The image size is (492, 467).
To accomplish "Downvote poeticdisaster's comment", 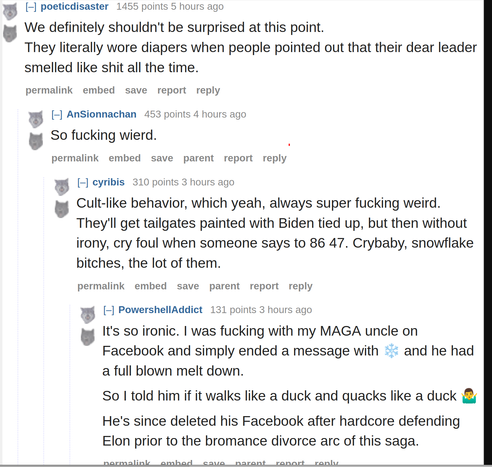I will (x=10, y=33).
